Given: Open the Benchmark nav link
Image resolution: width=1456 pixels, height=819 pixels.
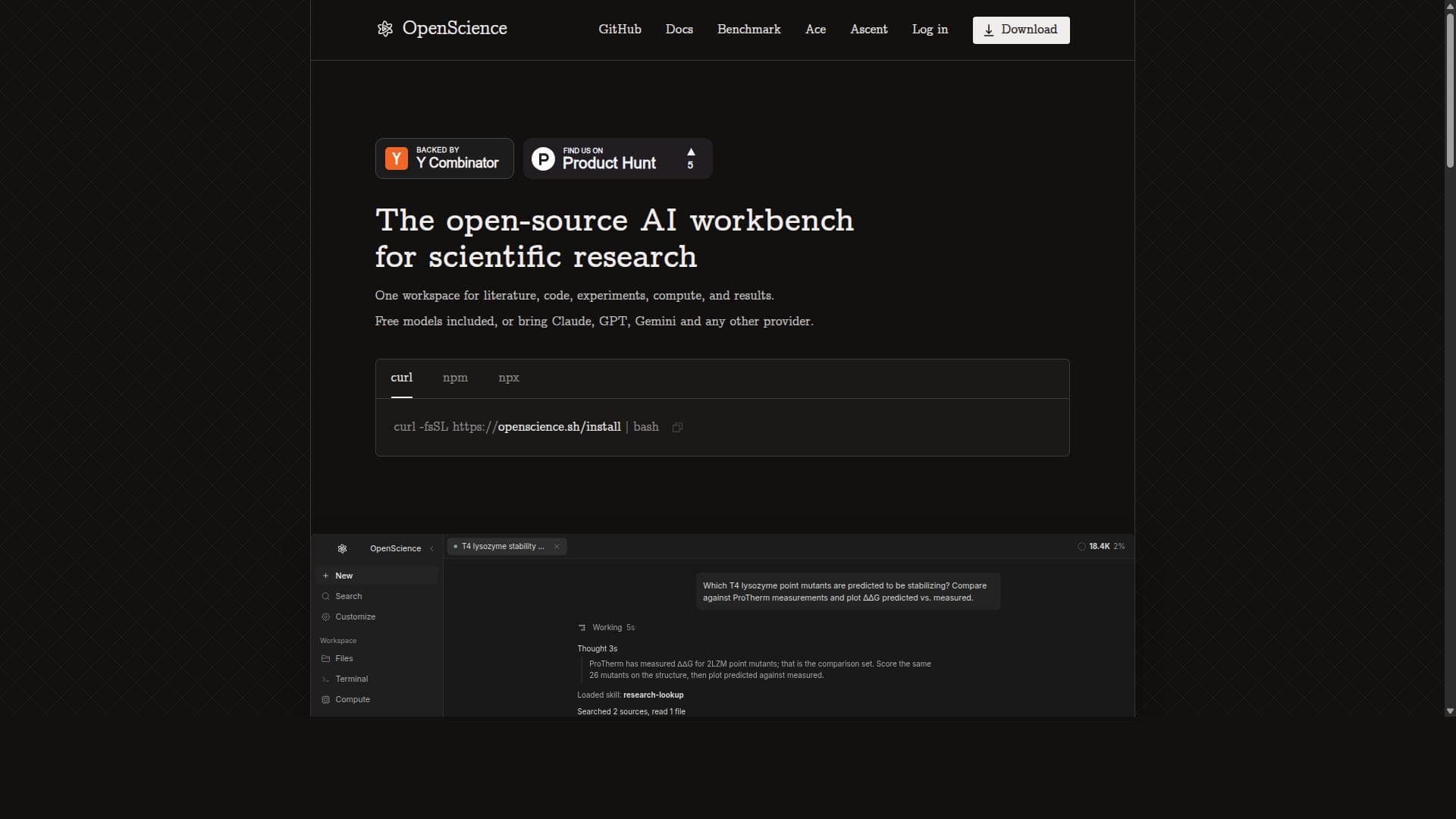Looking at the screenshot, I should (x=748, y=30).
